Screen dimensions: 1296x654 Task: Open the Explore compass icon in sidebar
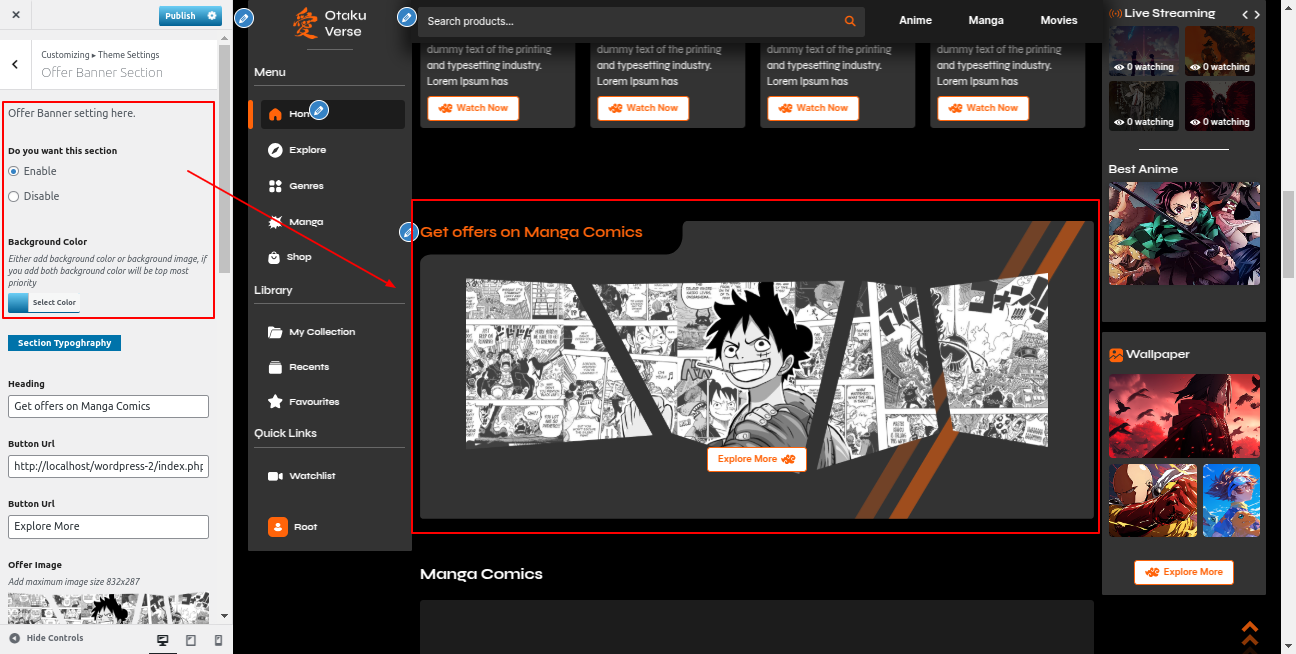pyautogui.click(x=275, y=150)
